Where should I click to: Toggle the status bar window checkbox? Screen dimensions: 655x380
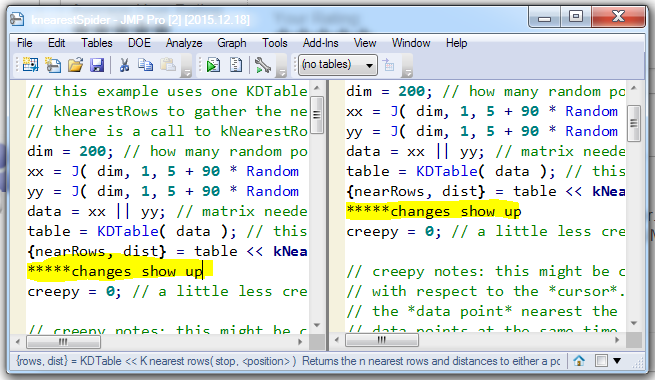pos(601,360)
